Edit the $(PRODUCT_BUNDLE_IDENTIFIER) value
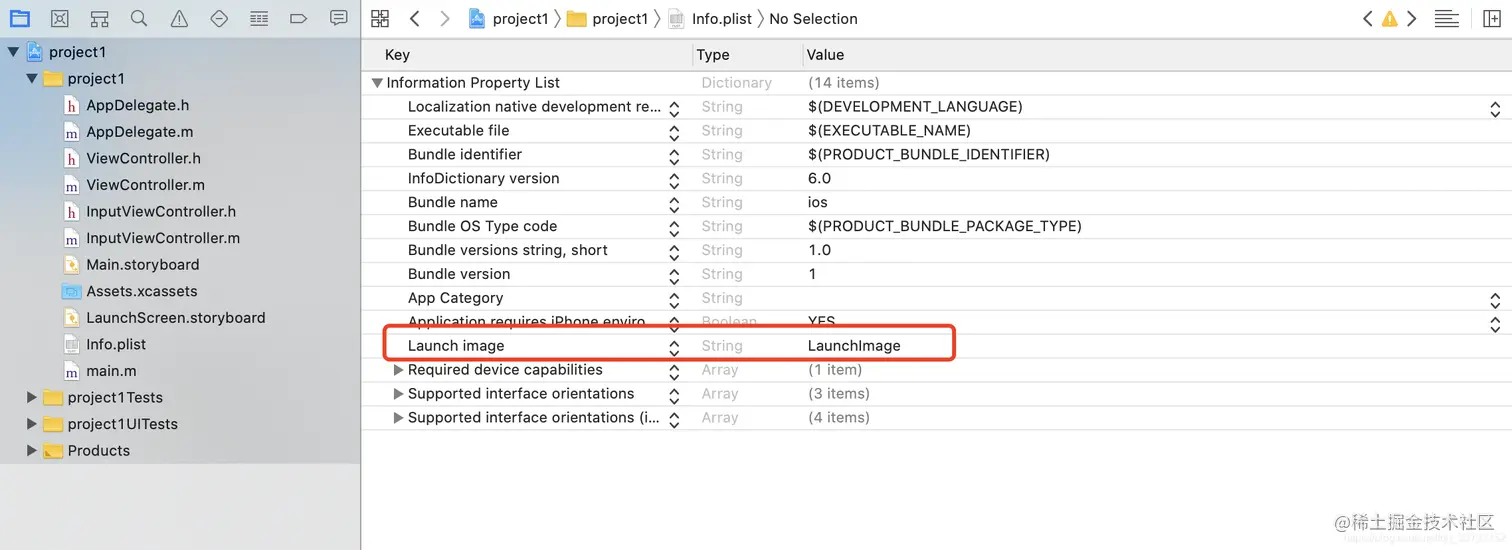Image resolution: width=1512 pixels, height=550 pixels. [929, 155]
